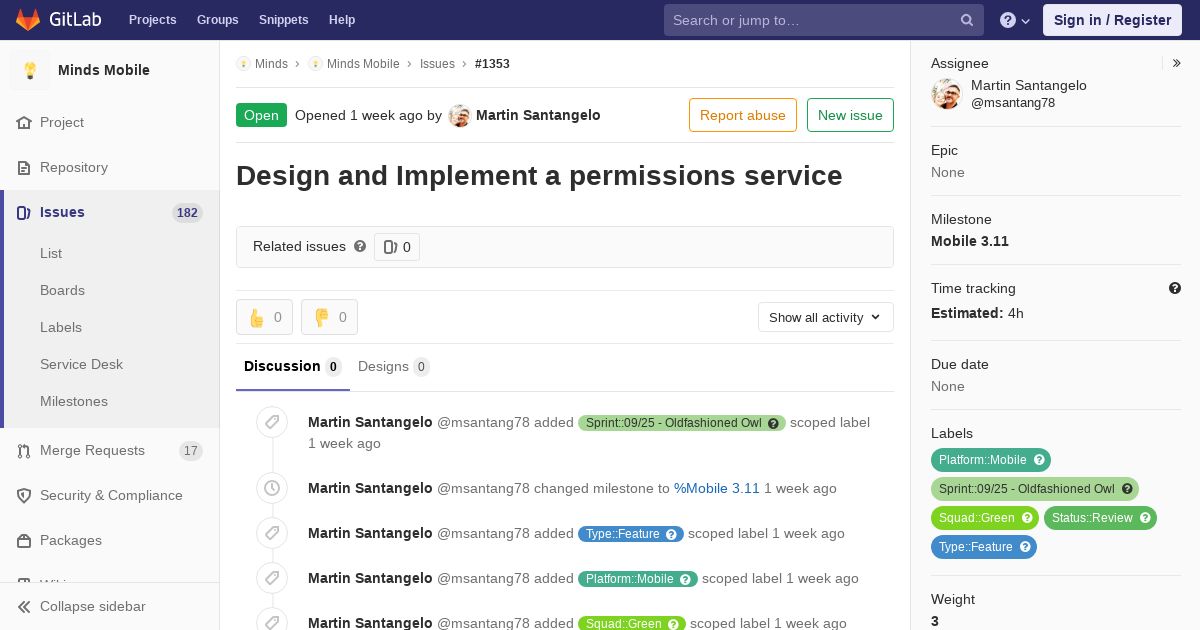Click the help icon on sidebar Sprint Oldfashioned Owl label

[1127, 489]
